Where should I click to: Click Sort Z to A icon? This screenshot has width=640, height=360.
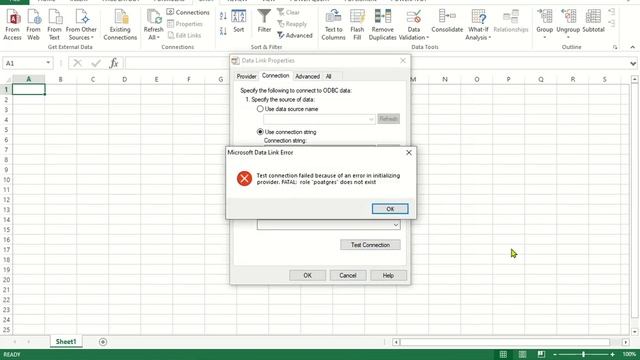coord(223,31)
